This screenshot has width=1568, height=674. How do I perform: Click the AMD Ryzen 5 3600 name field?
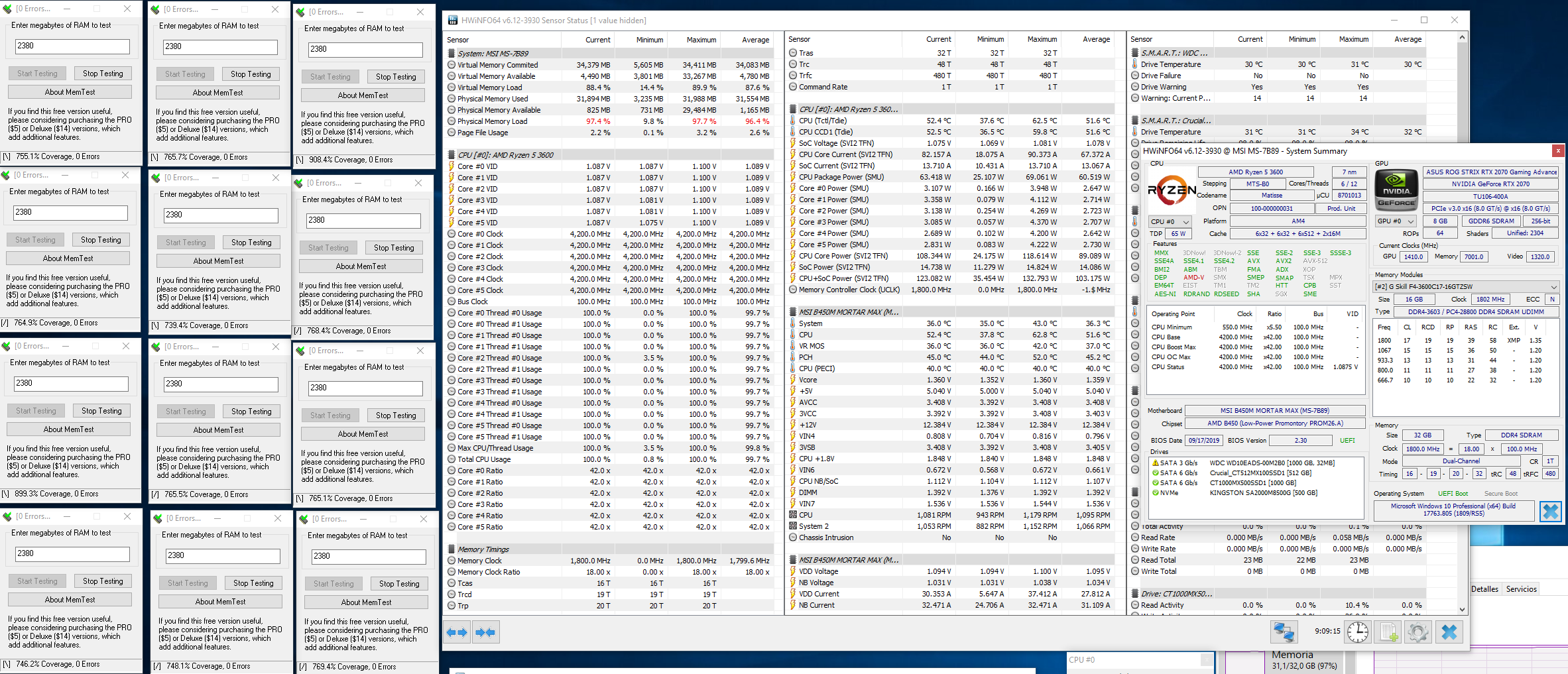[x=1256, y=172]
